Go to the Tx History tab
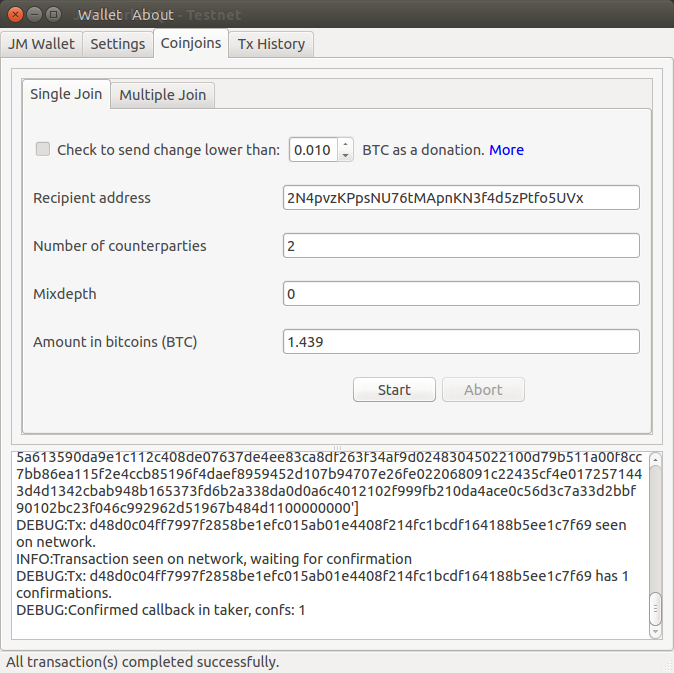Viewport: 674px width, 673px height. coord(271,44)
